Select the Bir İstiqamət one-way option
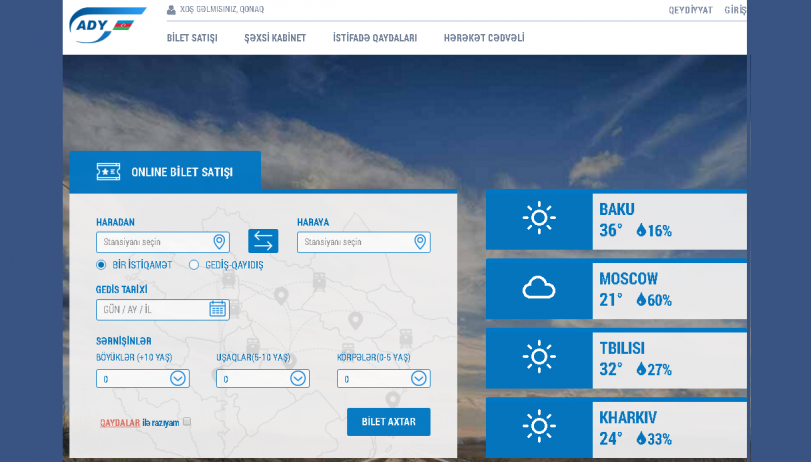 (101, 265)
